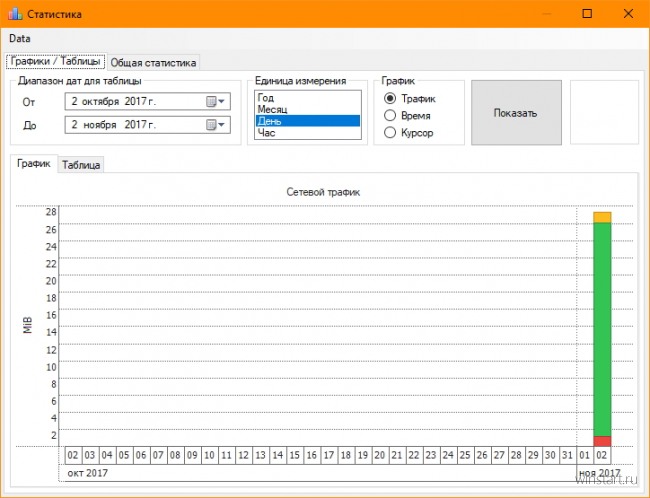Select Год in the unit list
This screenshot has height=498, width=650.
pyautogui.click(x=308, y=98)
